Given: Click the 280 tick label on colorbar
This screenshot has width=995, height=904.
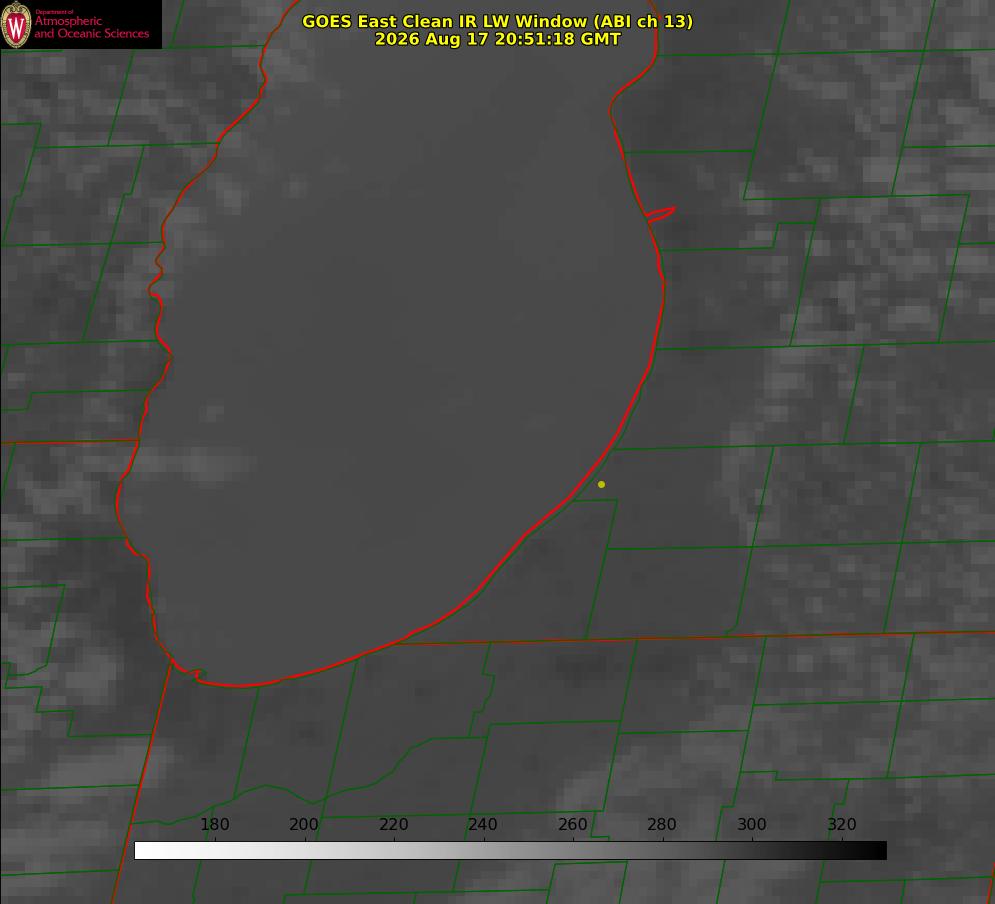Looking at the screenshot, I should 662,824.
